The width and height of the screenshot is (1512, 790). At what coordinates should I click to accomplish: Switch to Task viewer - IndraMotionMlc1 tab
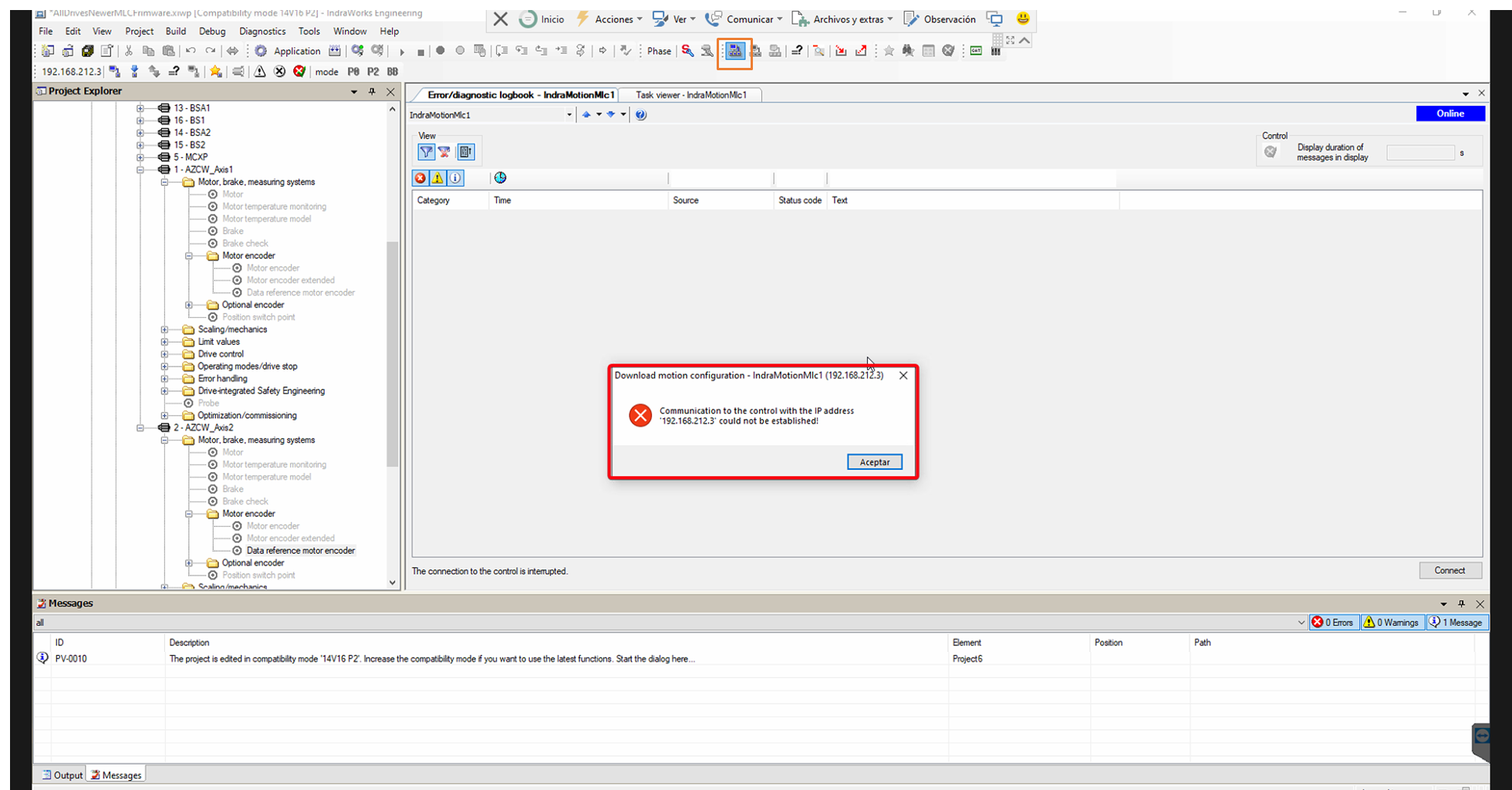690,95
